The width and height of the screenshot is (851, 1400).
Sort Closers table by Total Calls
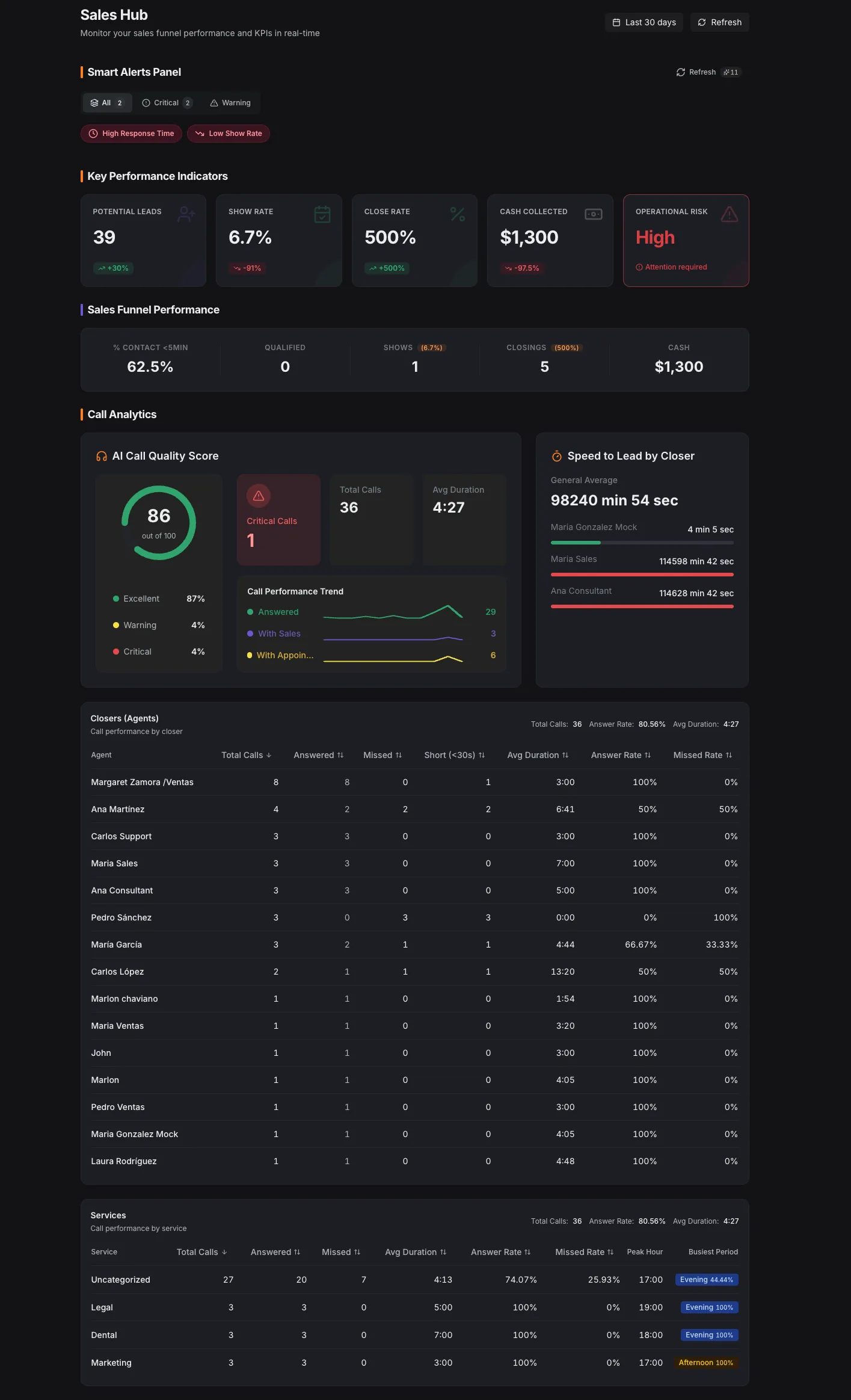(247, 755)
